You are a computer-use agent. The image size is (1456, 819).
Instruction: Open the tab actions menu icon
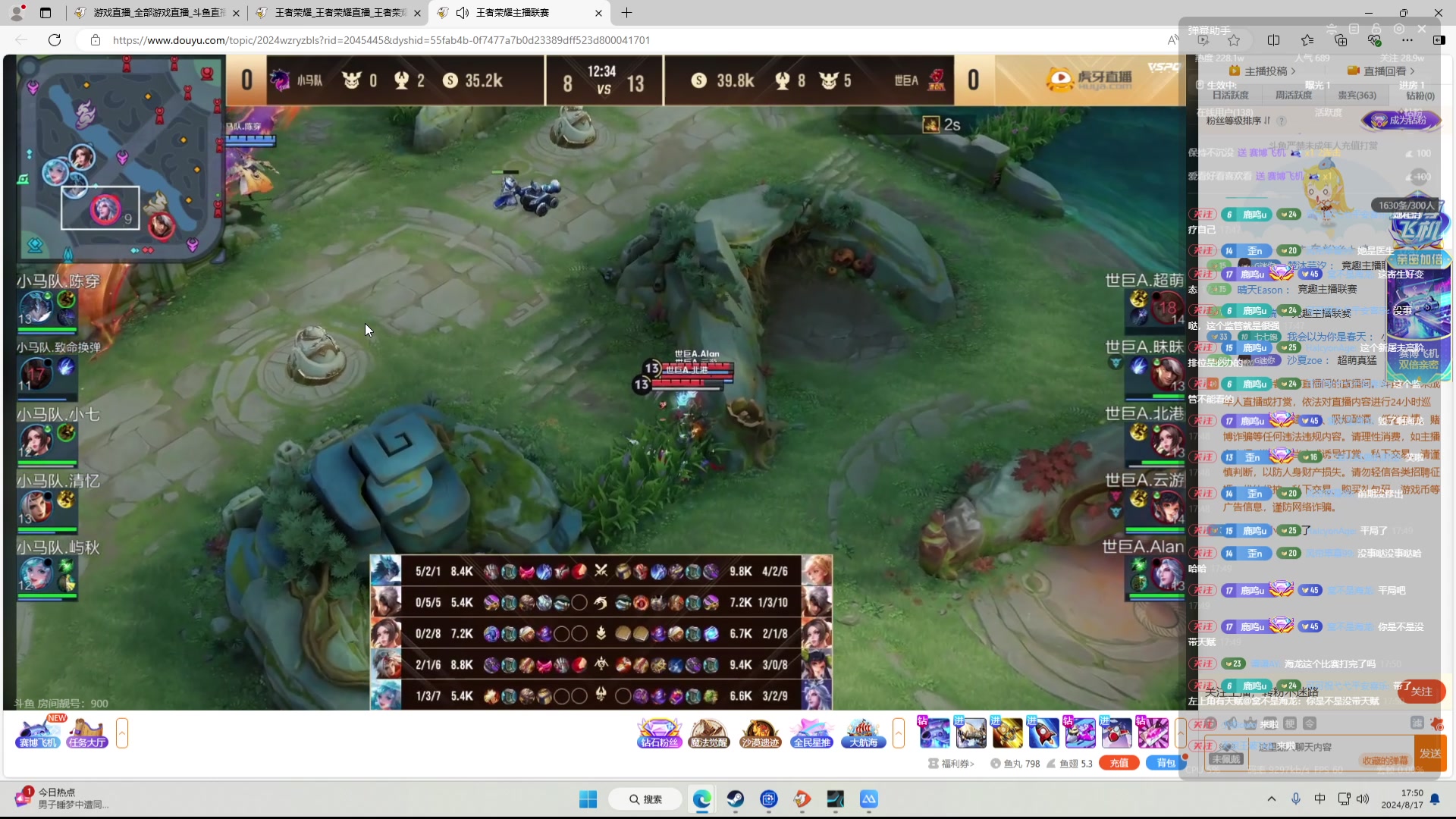(x=45, y=13)
